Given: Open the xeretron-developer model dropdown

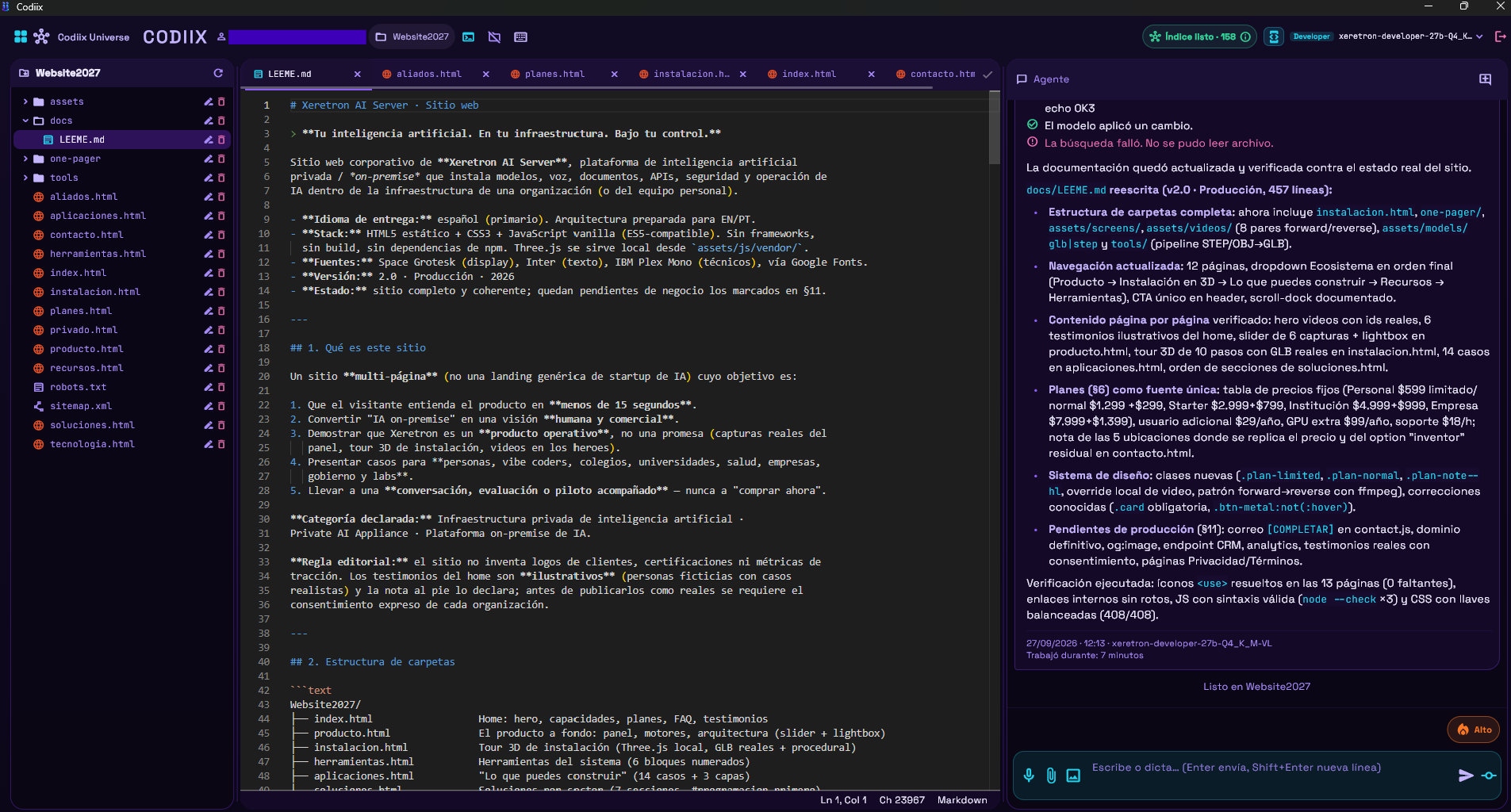Looking at the screenshot, I should (x=1410, y=36).
